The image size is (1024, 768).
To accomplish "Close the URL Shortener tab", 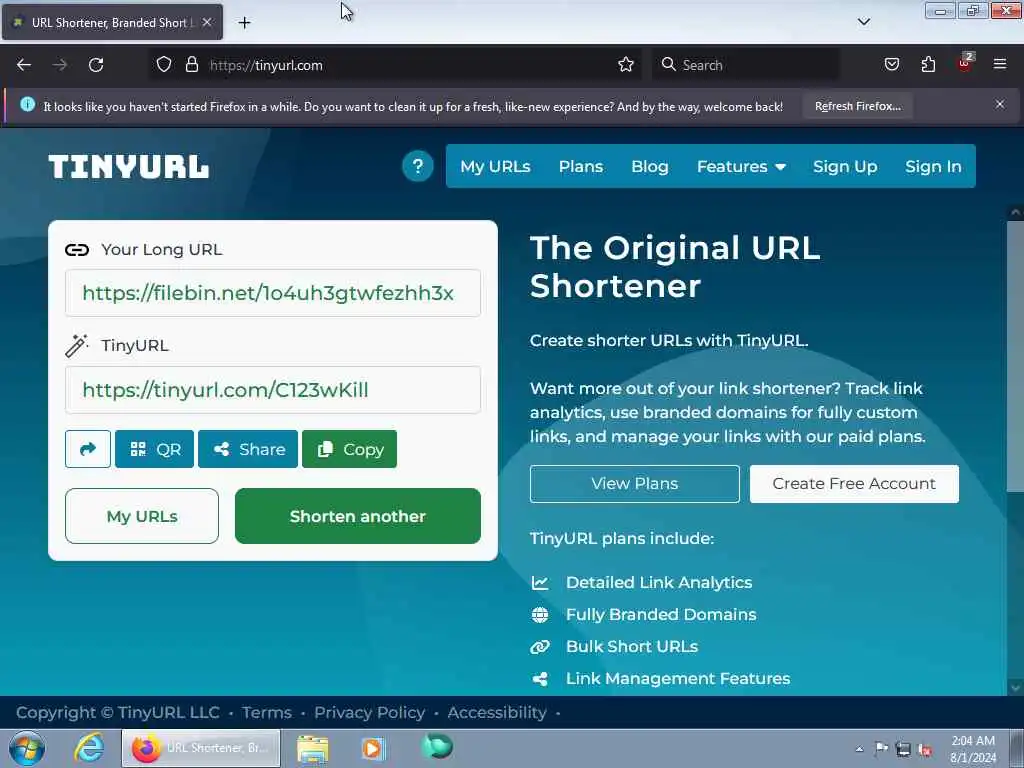I will point(207,22).
